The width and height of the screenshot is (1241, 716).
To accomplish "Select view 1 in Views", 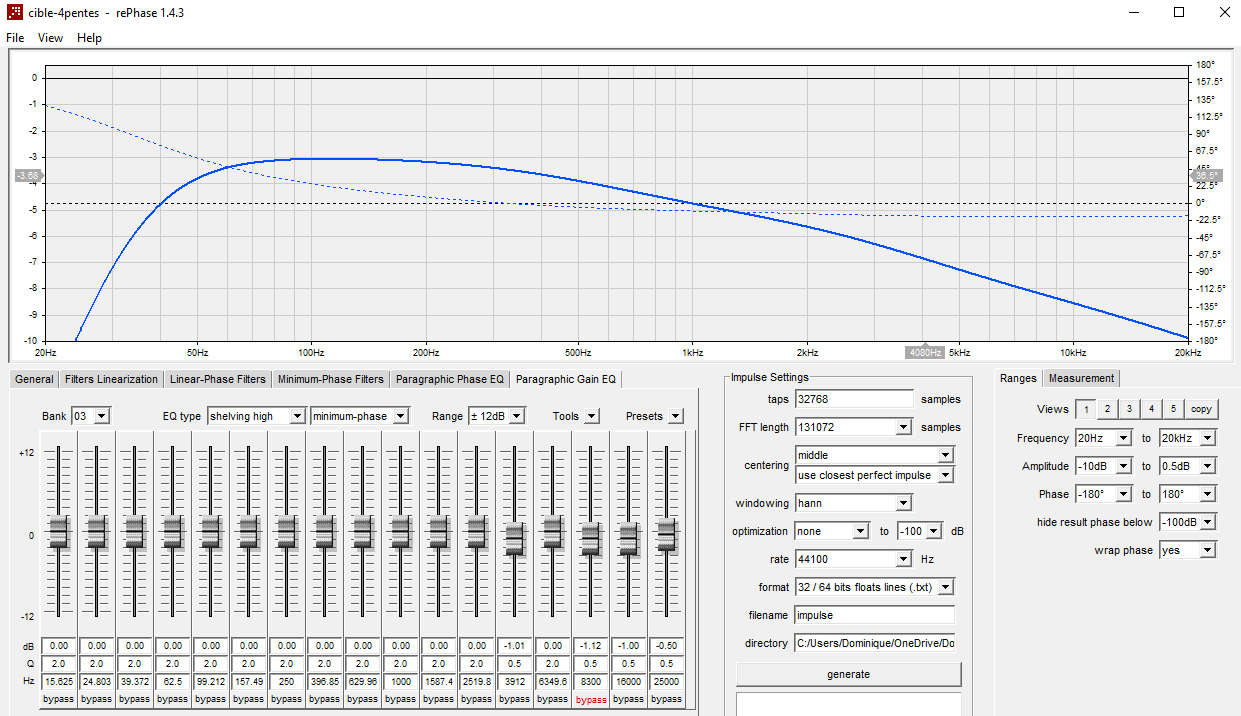I will (x=1085, y=409).
